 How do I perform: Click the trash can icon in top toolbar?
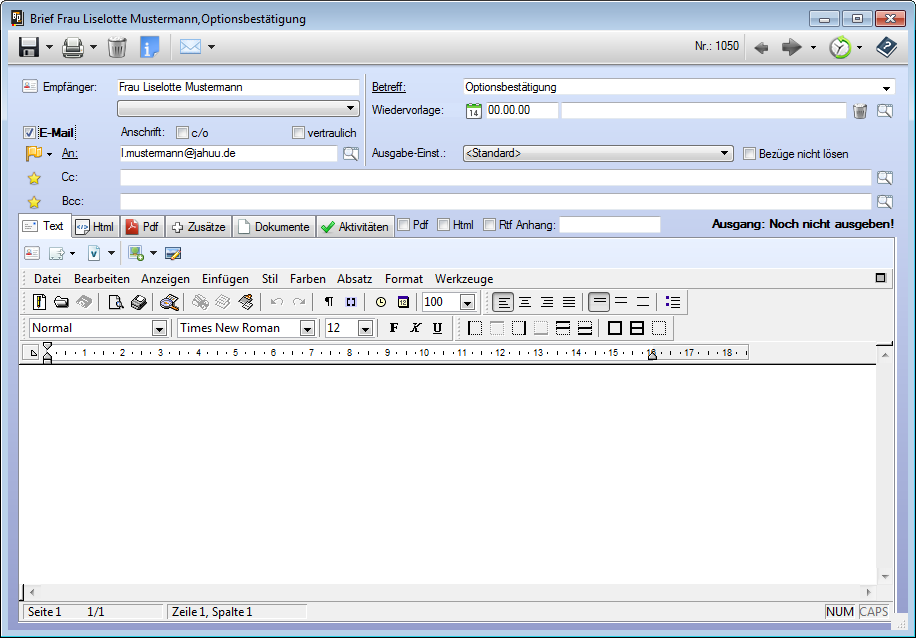(x=117, y=46)
